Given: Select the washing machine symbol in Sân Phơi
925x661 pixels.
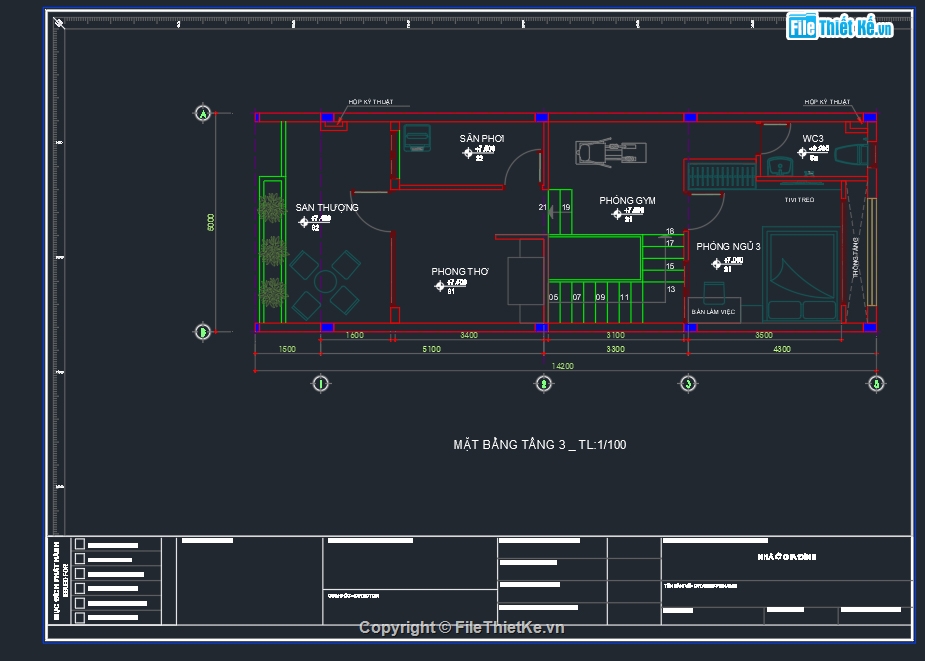Looking at the screenshot, I should (x=417, y=137).
